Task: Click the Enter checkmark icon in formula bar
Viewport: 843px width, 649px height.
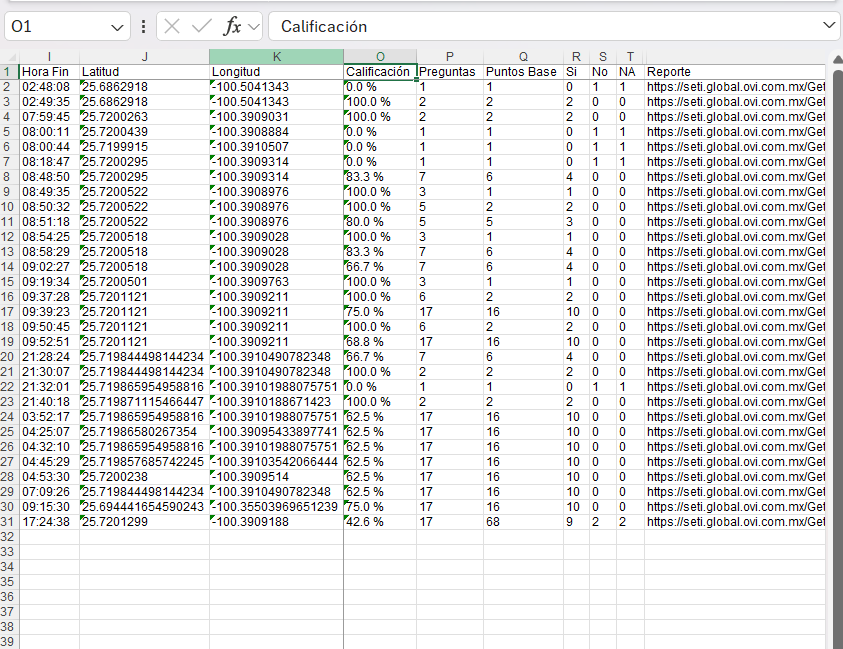Action: pos(202,27)
